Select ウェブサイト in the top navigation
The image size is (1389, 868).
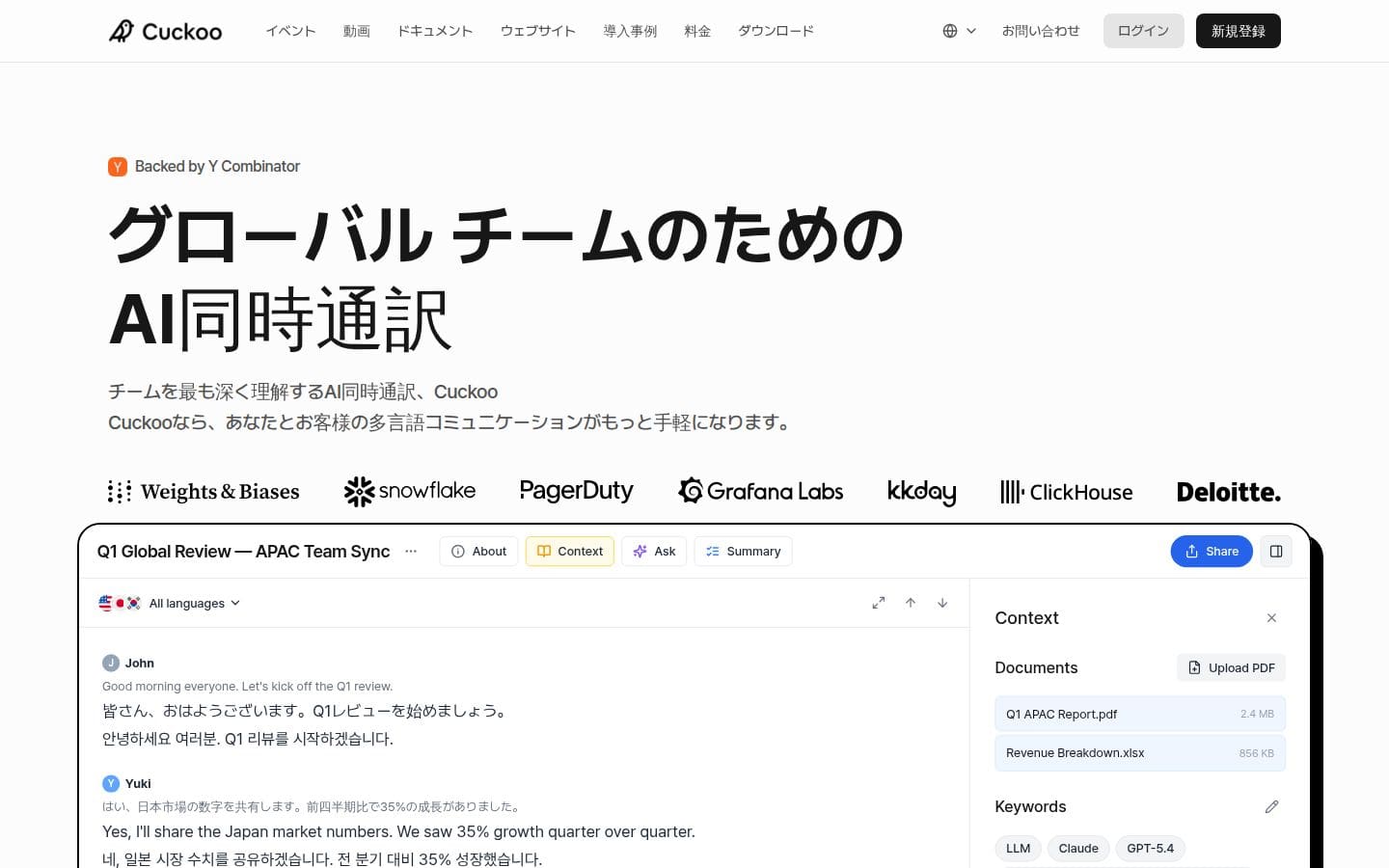[x=538, y=31]
